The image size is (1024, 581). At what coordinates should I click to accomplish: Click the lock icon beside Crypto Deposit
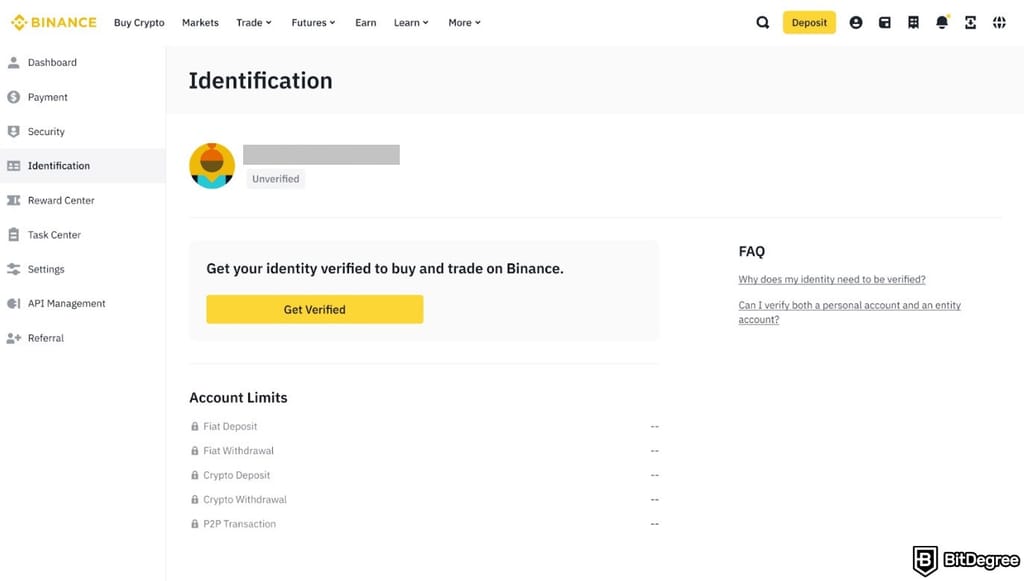(x=195, y=475)
